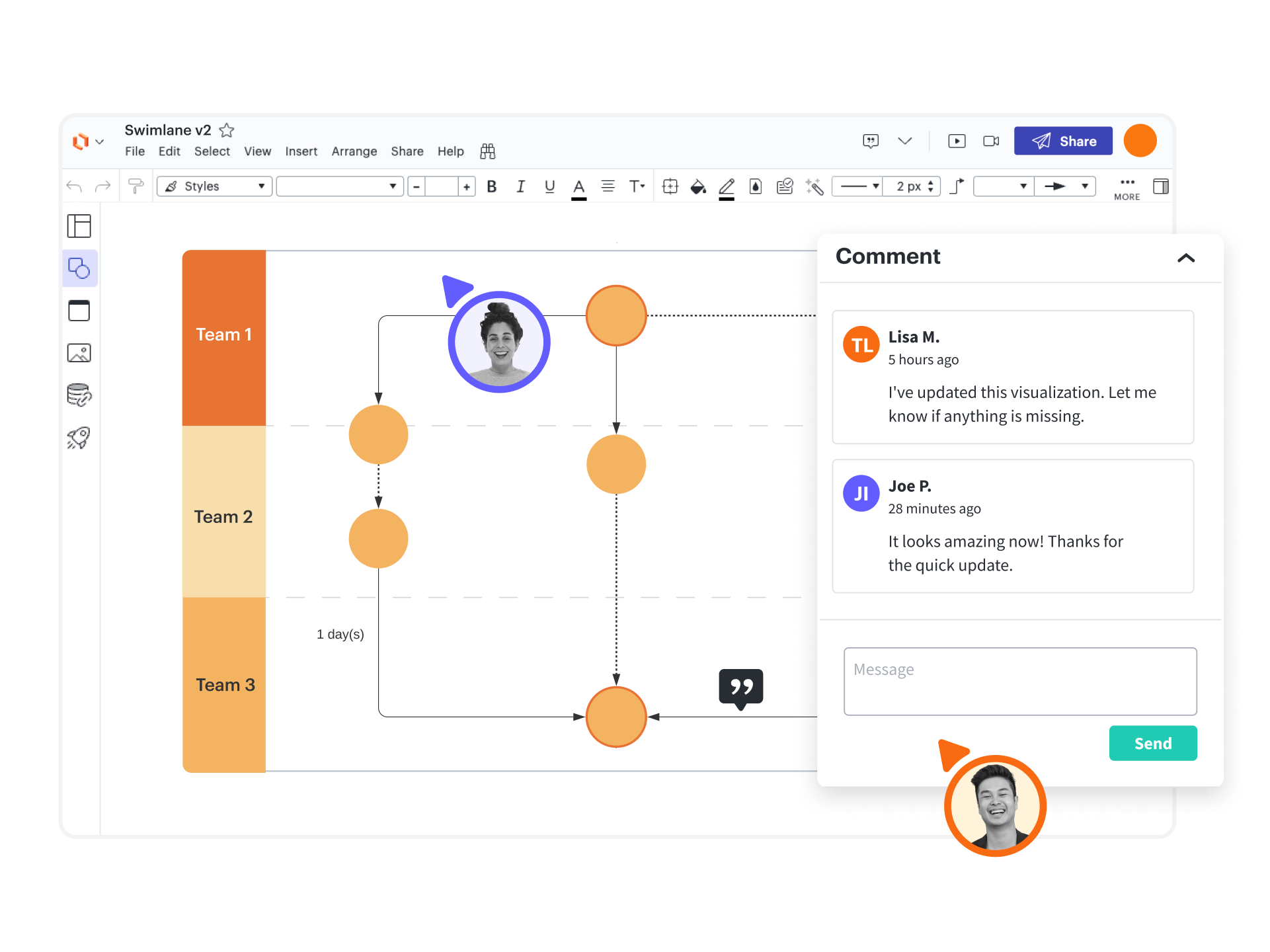Open the Shapes panel in sidebar
The image size is (1270, 952).
[79, 268]
